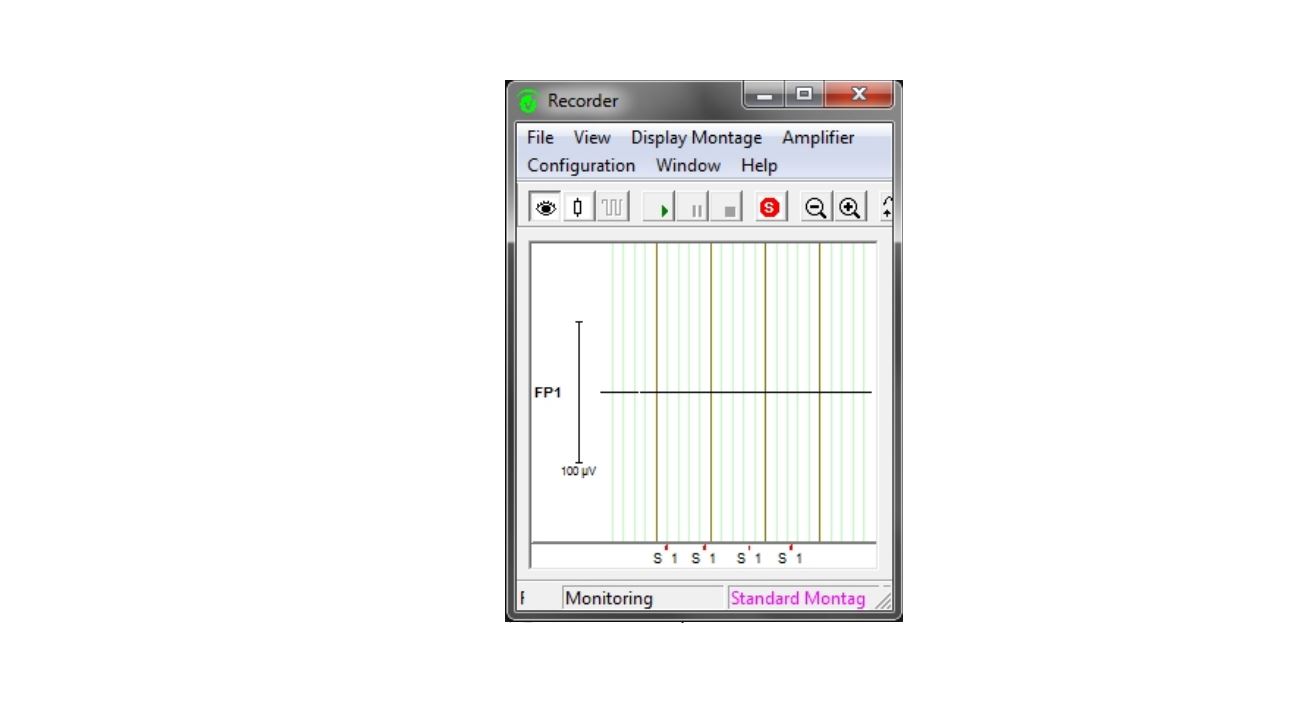
Task: Open the Amplifier menu
Action: [818, 138]
